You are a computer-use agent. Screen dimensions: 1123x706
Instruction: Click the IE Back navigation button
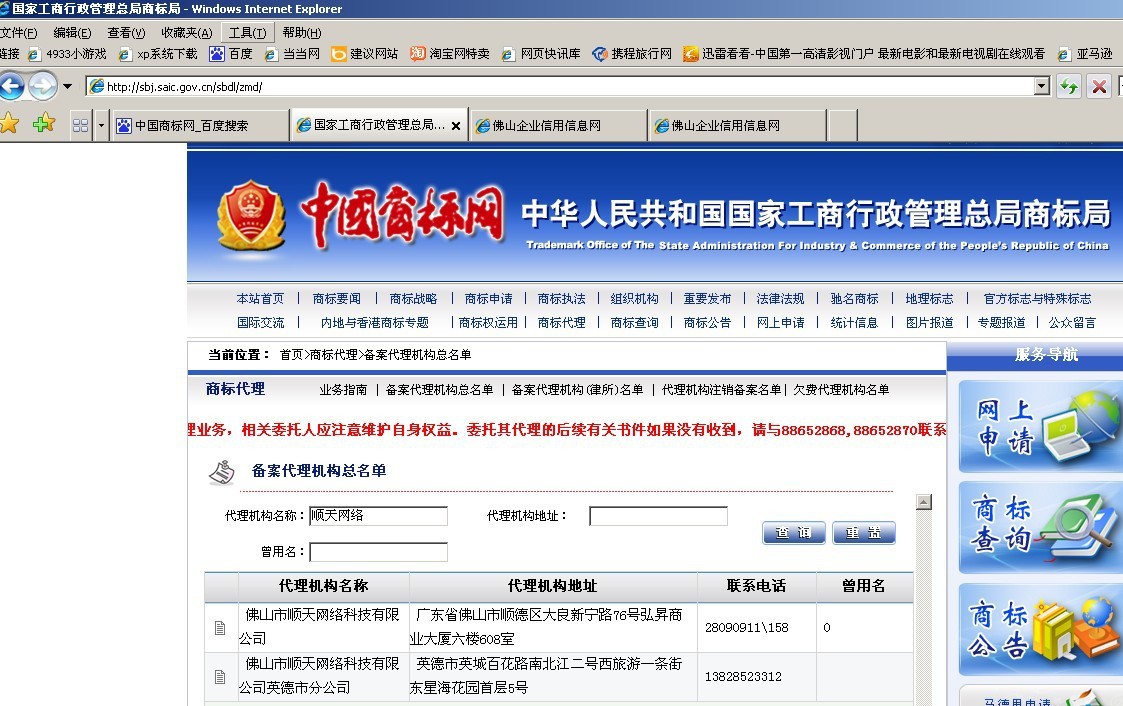pos(10,87)
